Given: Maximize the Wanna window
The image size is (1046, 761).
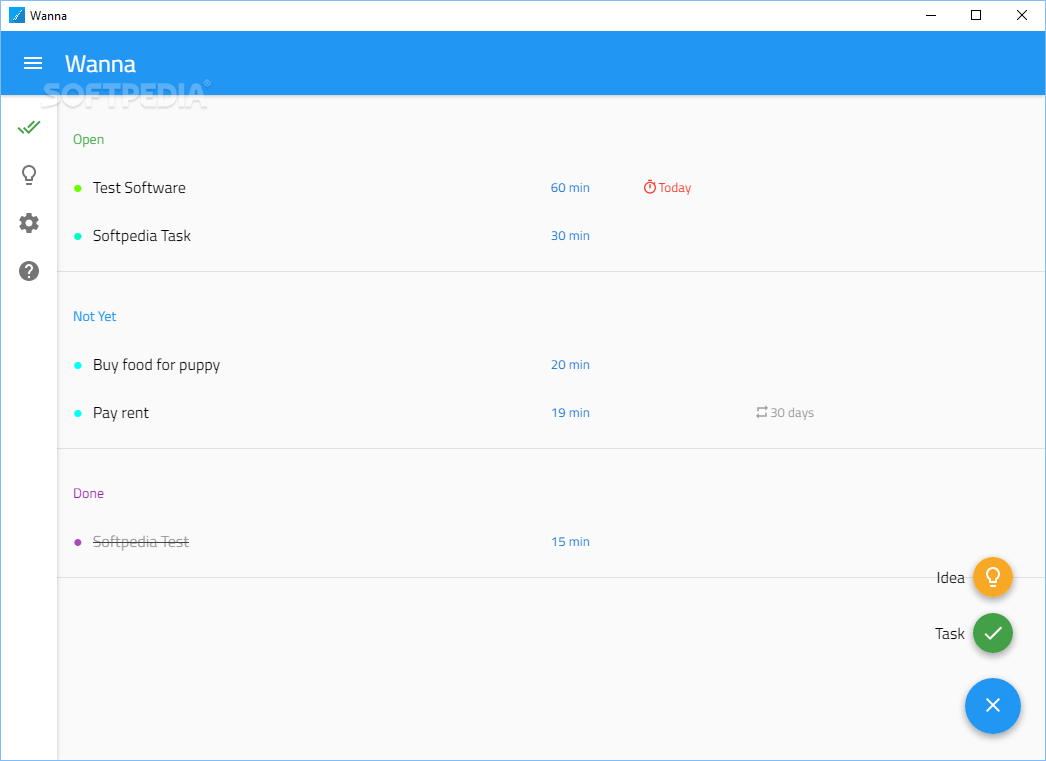Looking at the screenshot, I should click(x=976, y=15).
